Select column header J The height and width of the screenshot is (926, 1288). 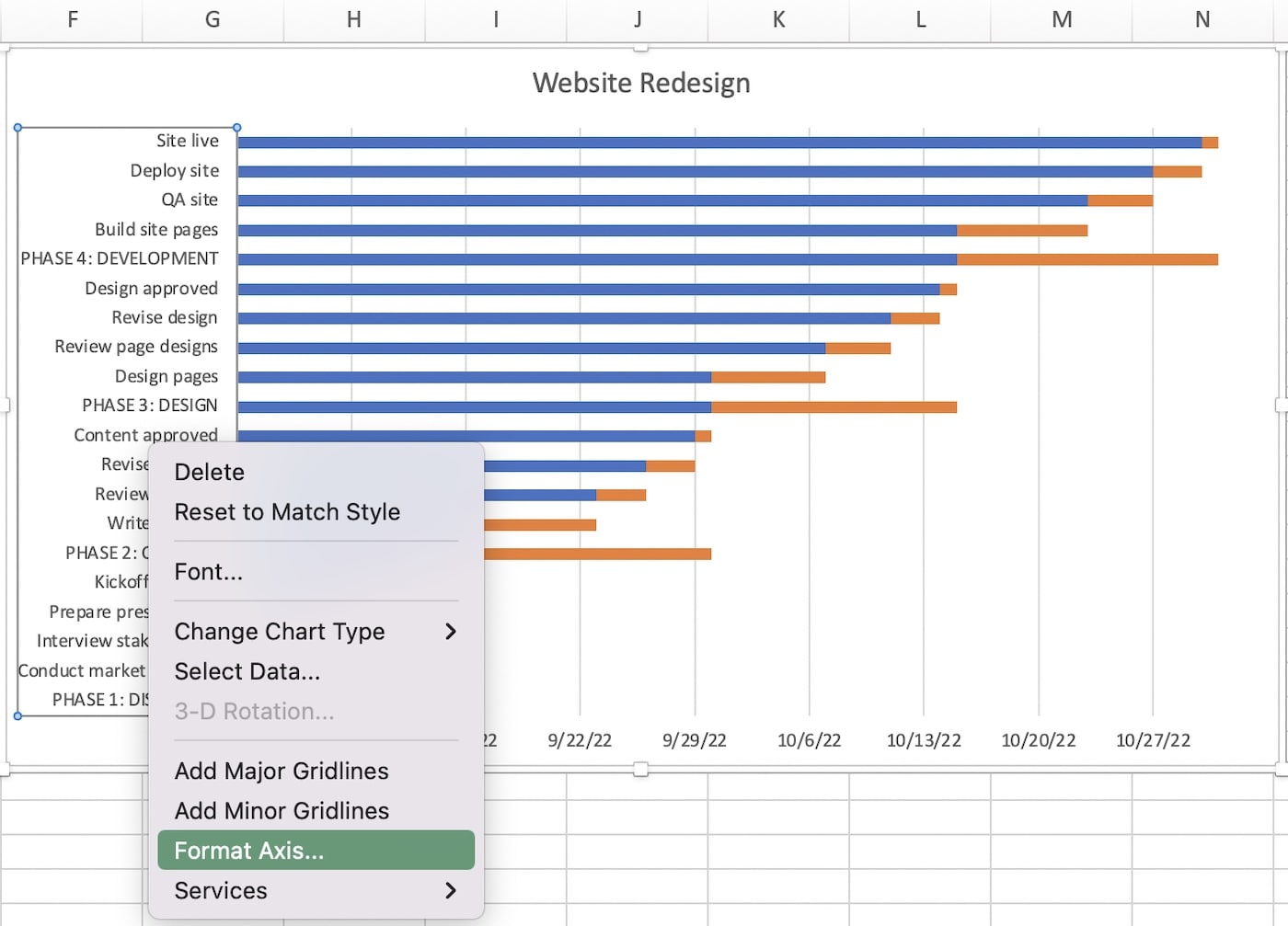(637, 18)
